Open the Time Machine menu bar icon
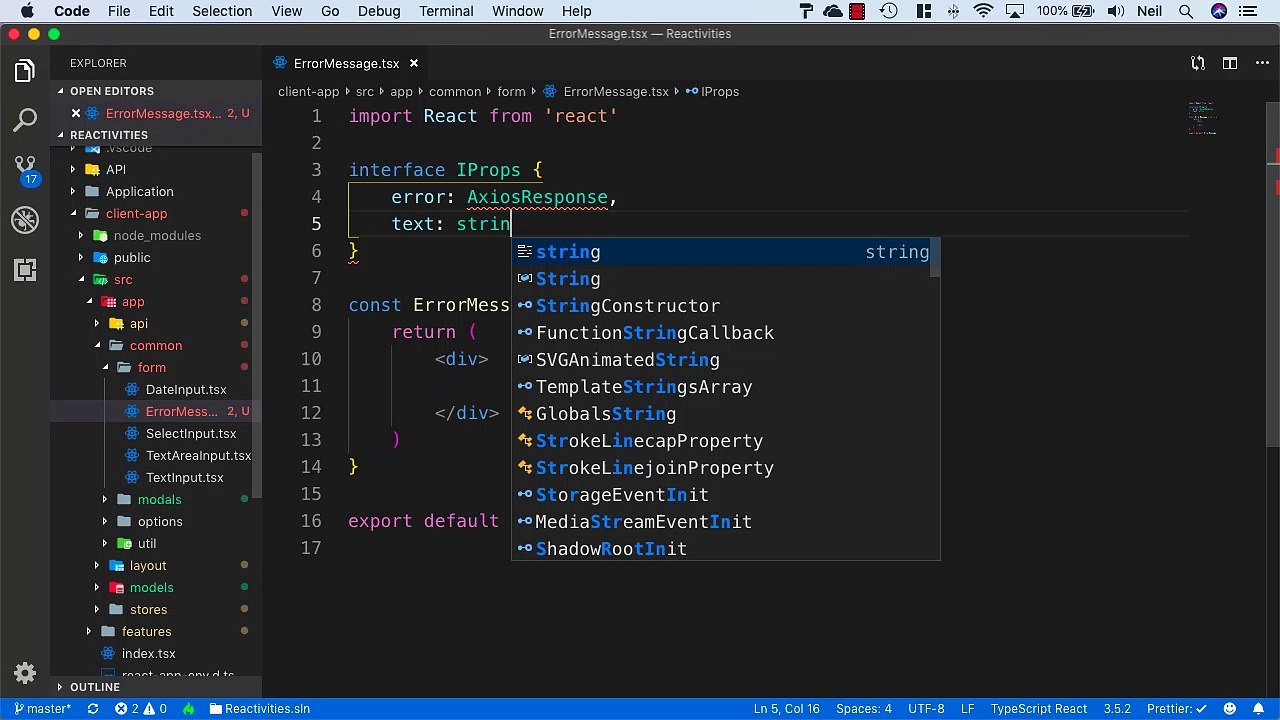Screen dimensions: 1280x720 click(x=889, y=11)
